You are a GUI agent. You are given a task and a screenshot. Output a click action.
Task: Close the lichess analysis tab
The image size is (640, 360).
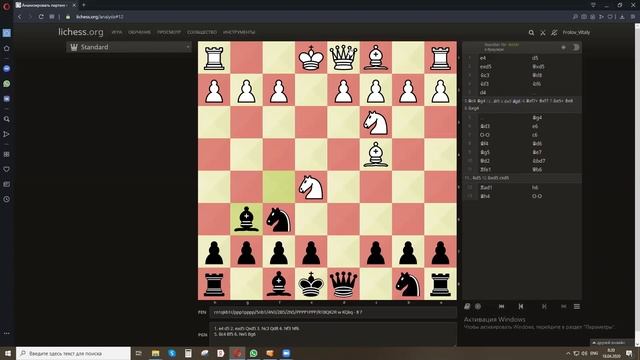point(74,5)
